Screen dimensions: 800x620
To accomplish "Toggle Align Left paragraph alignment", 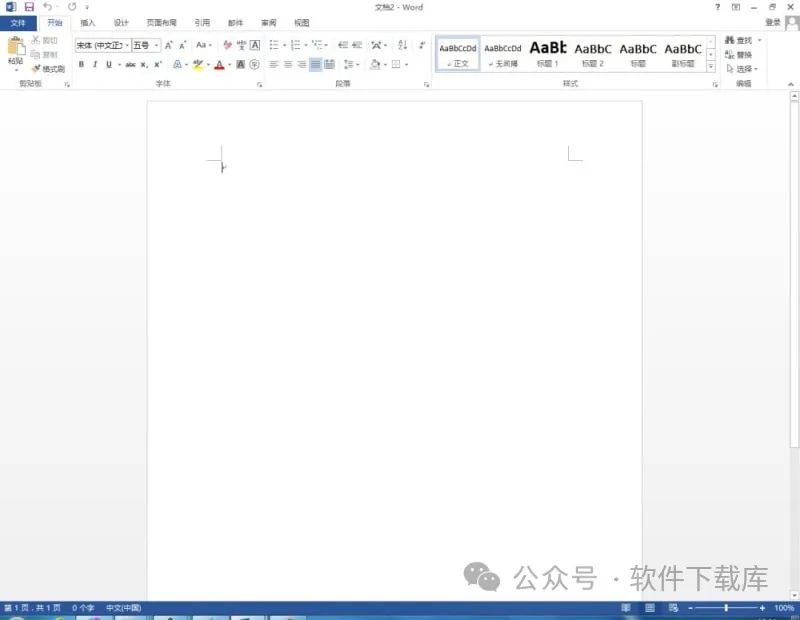I will coord(274,64).
